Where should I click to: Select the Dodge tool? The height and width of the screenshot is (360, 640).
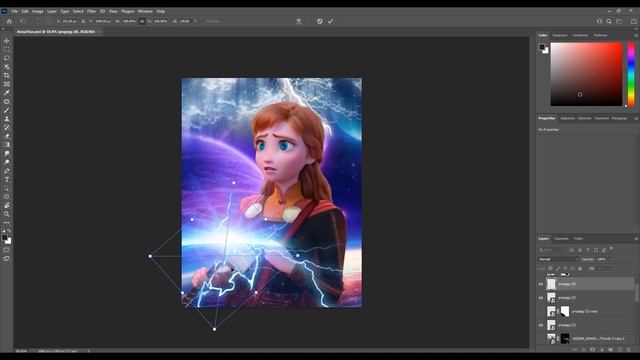[x=7, y=162]
